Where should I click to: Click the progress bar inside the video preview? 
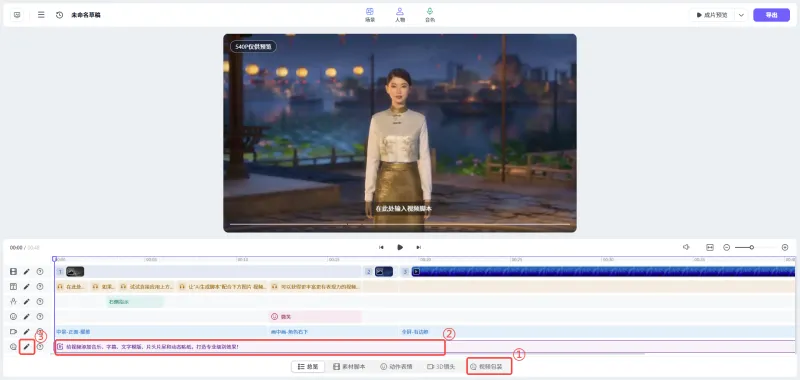pos(400,224)
